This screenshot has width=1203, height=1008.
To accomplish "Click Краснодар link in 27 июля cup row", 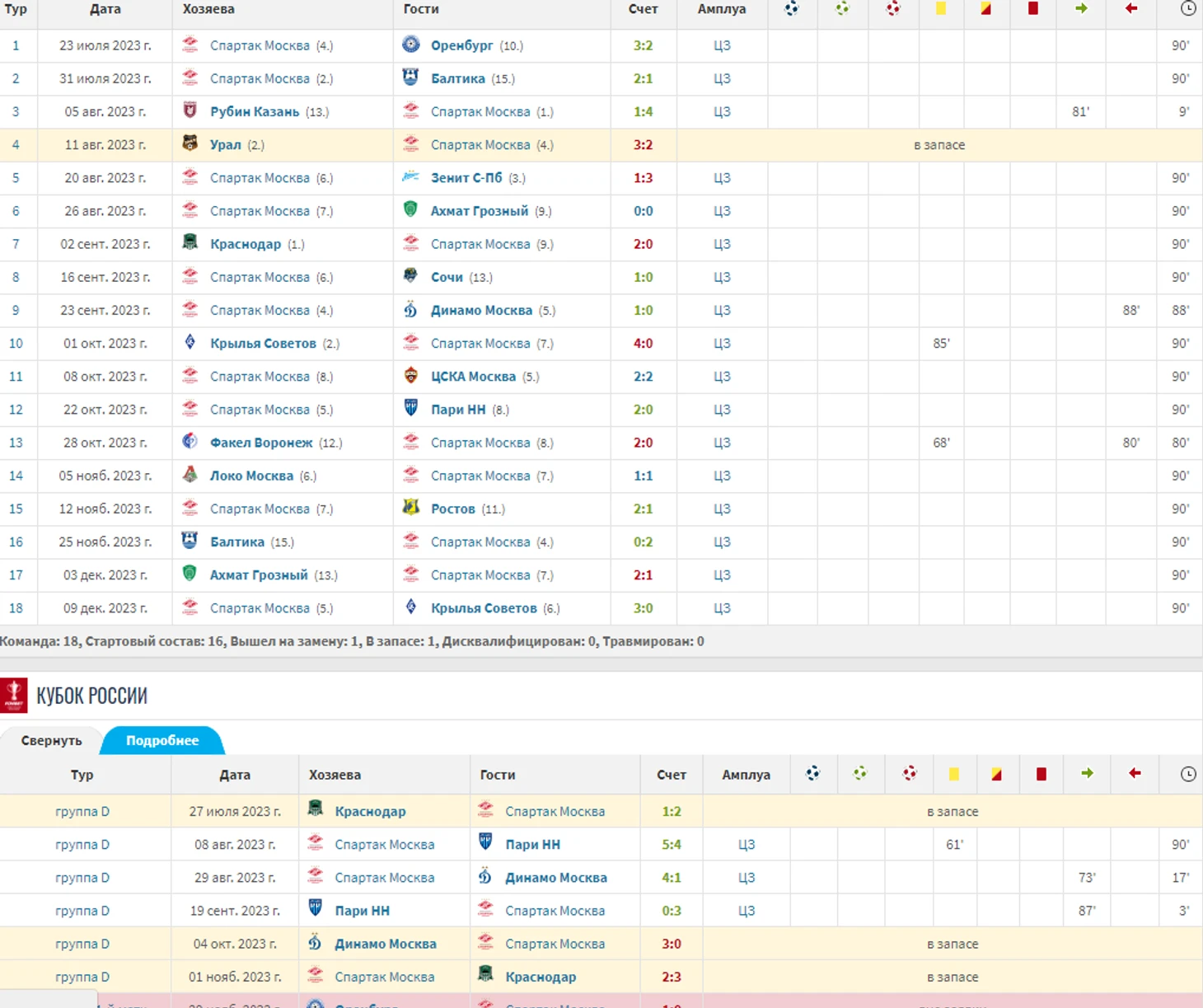I will pyautogui.click(x=370, y=811).
